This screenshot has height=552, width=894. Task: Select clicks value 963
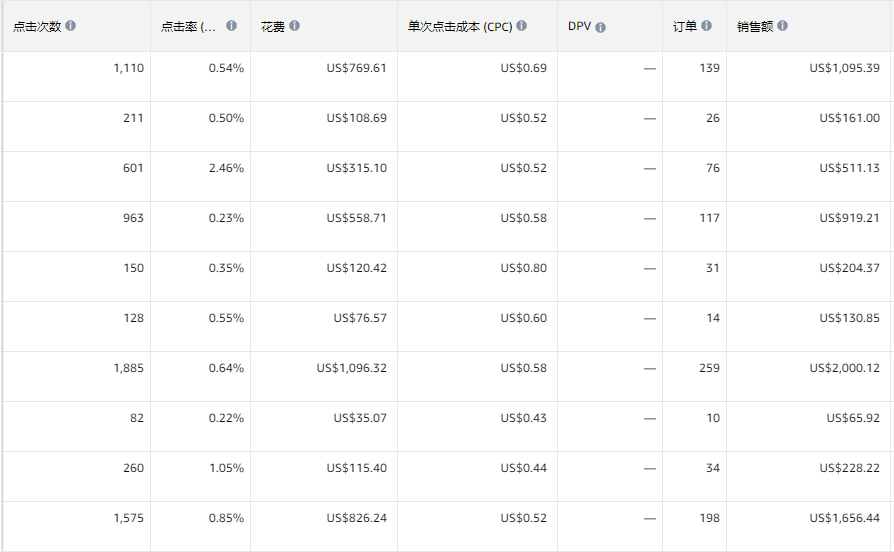click(133, 218)
